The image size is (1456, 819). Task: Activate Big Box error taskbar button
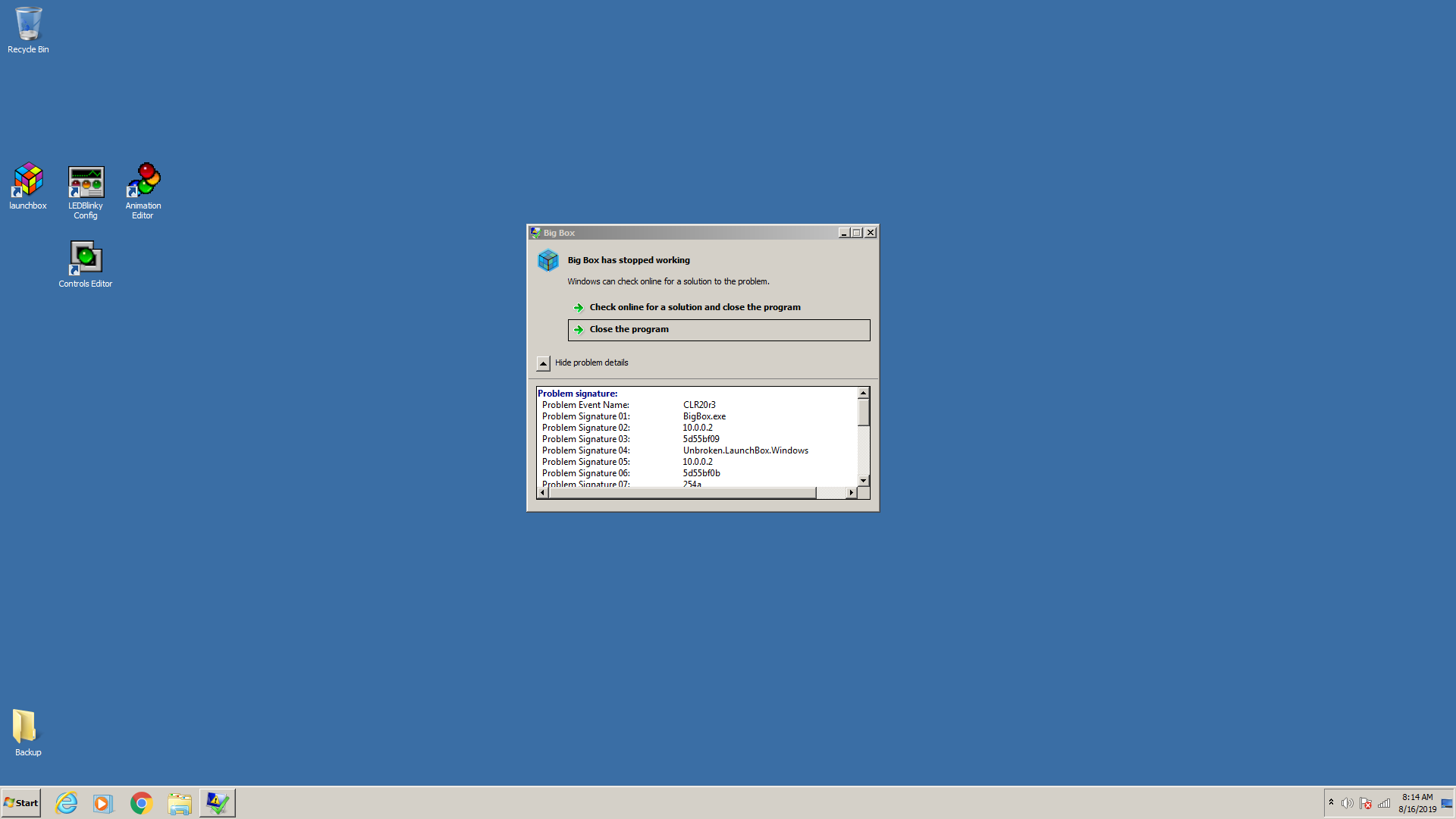(218, 802)
